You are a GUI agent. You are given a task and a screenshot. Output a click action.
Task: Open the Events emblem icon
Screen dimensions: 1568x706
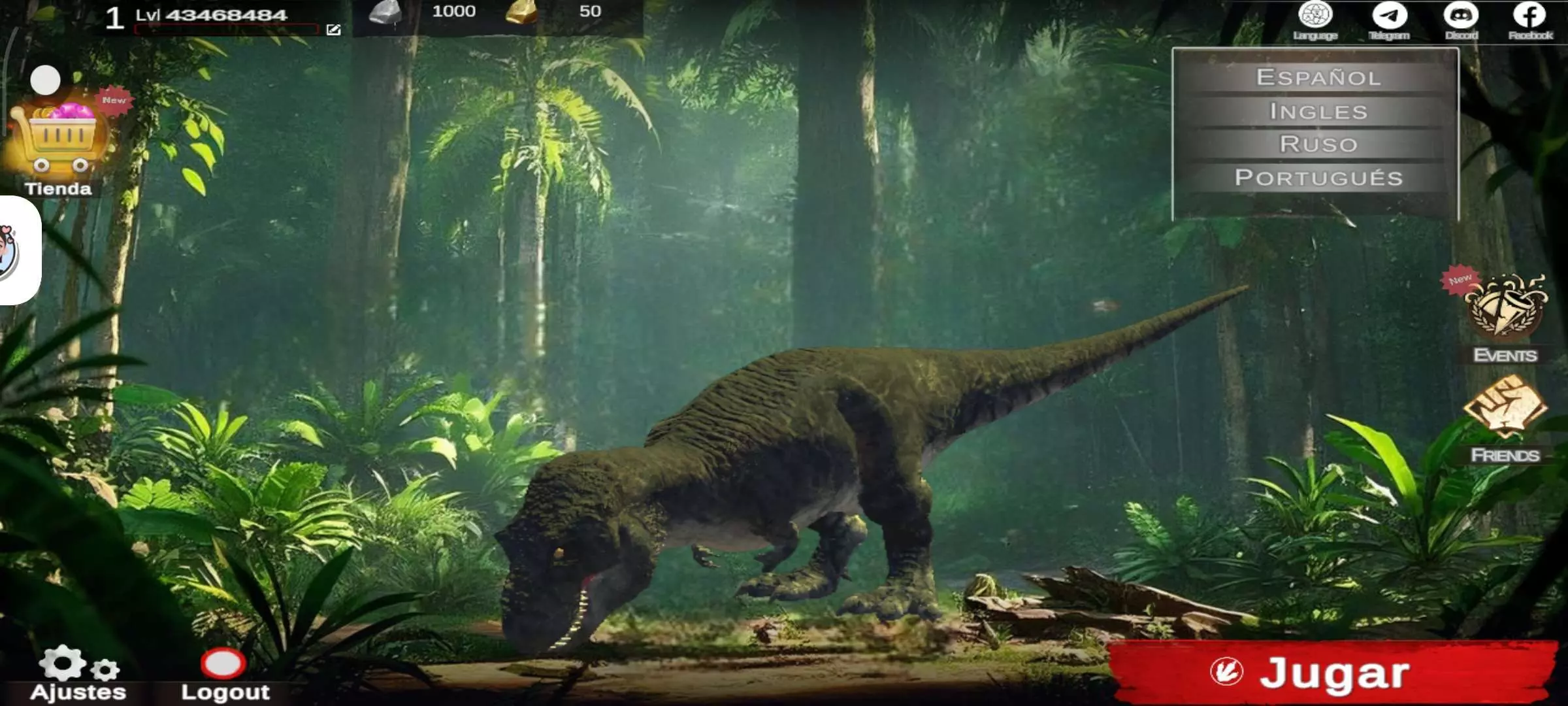(1505, 307)
